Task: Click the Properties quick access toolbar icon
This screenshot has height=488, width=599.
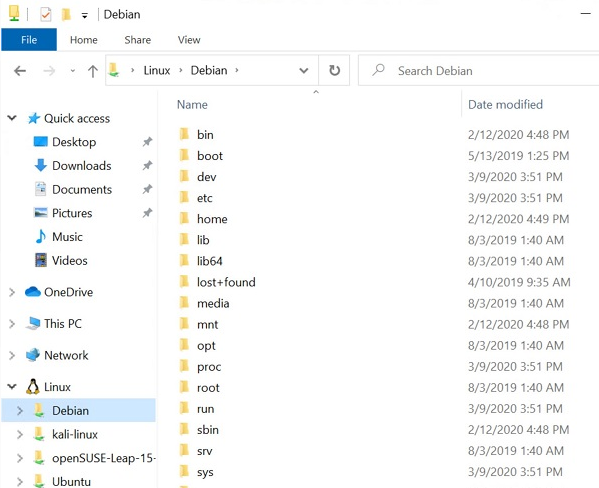Action: coord(45,15)
